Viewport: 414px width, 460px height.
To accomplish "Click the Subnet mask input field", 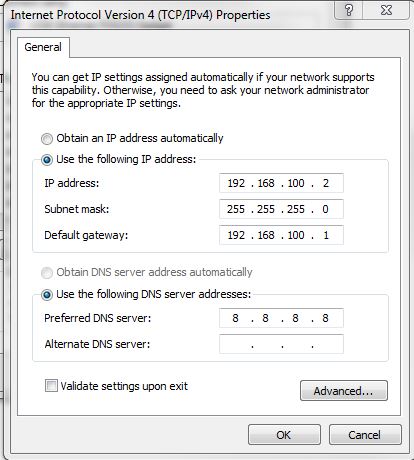I will (281, 209).
